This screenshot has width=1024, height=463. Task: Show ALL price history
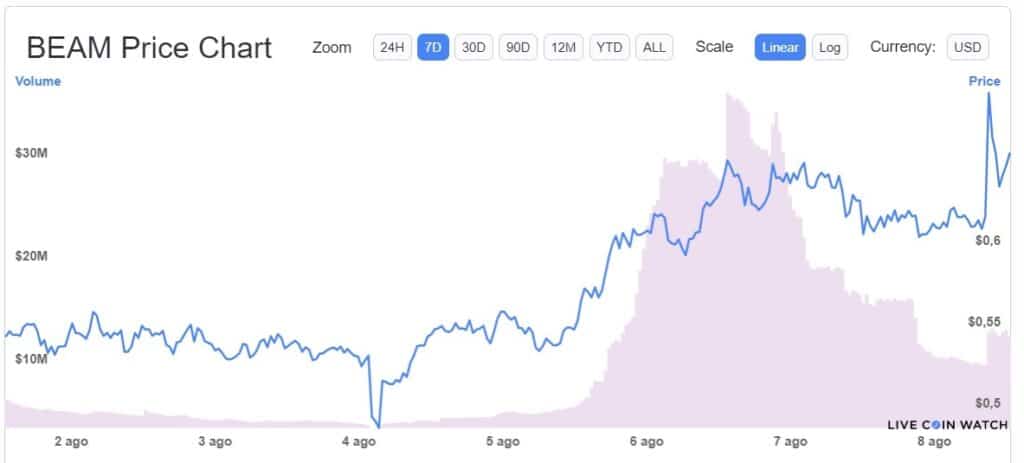(654, 47)
